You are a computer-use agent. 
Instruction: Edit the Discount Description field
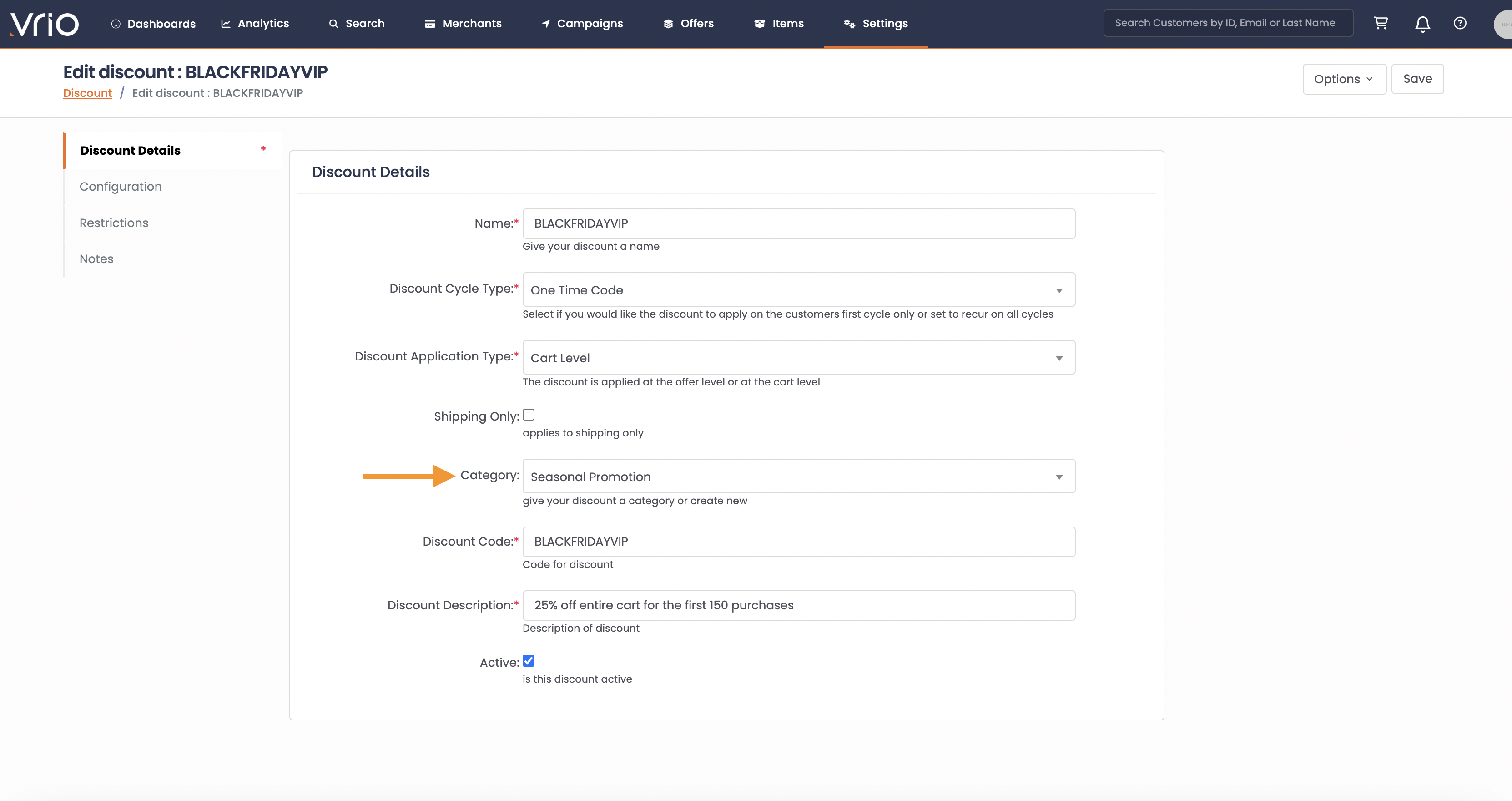(798, 605)
